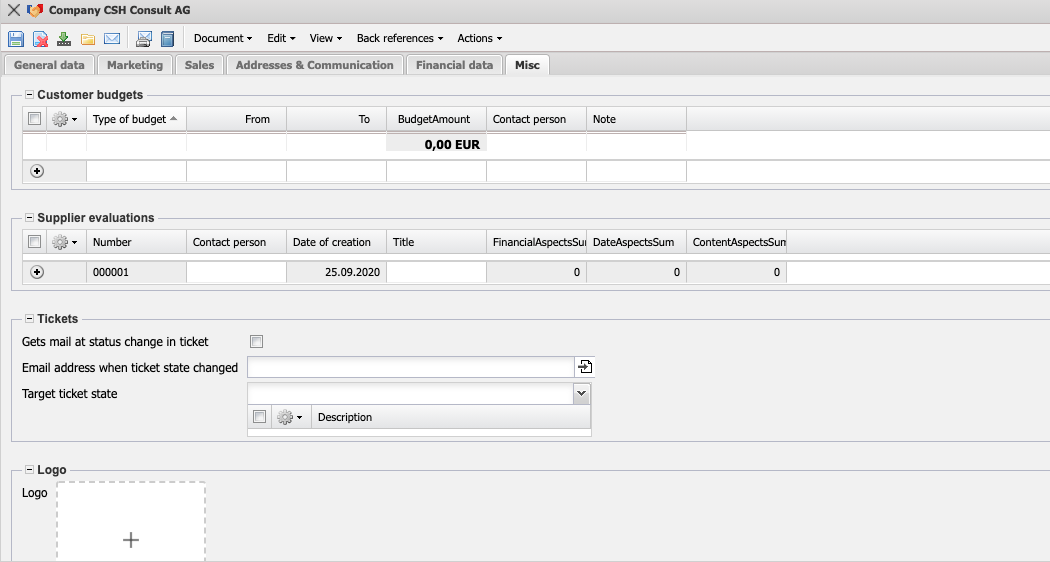
Task: Switch to the Financial data tab
Action: coord(454,65)
